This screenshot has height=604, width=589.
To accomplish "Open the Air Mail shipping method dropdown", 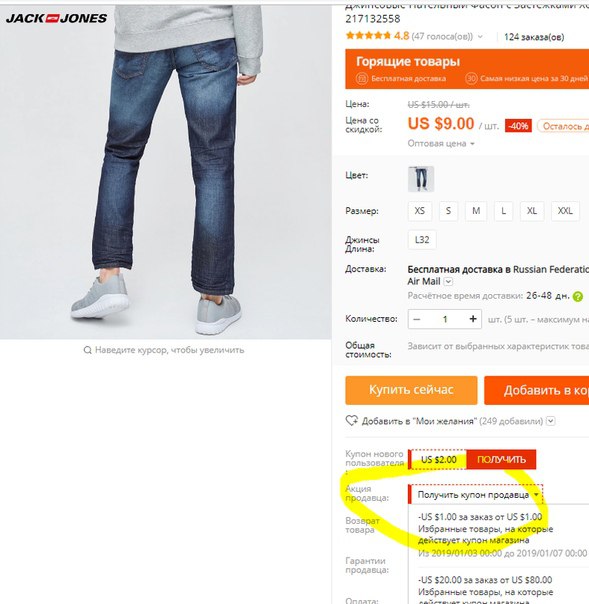I will point(448,282).
